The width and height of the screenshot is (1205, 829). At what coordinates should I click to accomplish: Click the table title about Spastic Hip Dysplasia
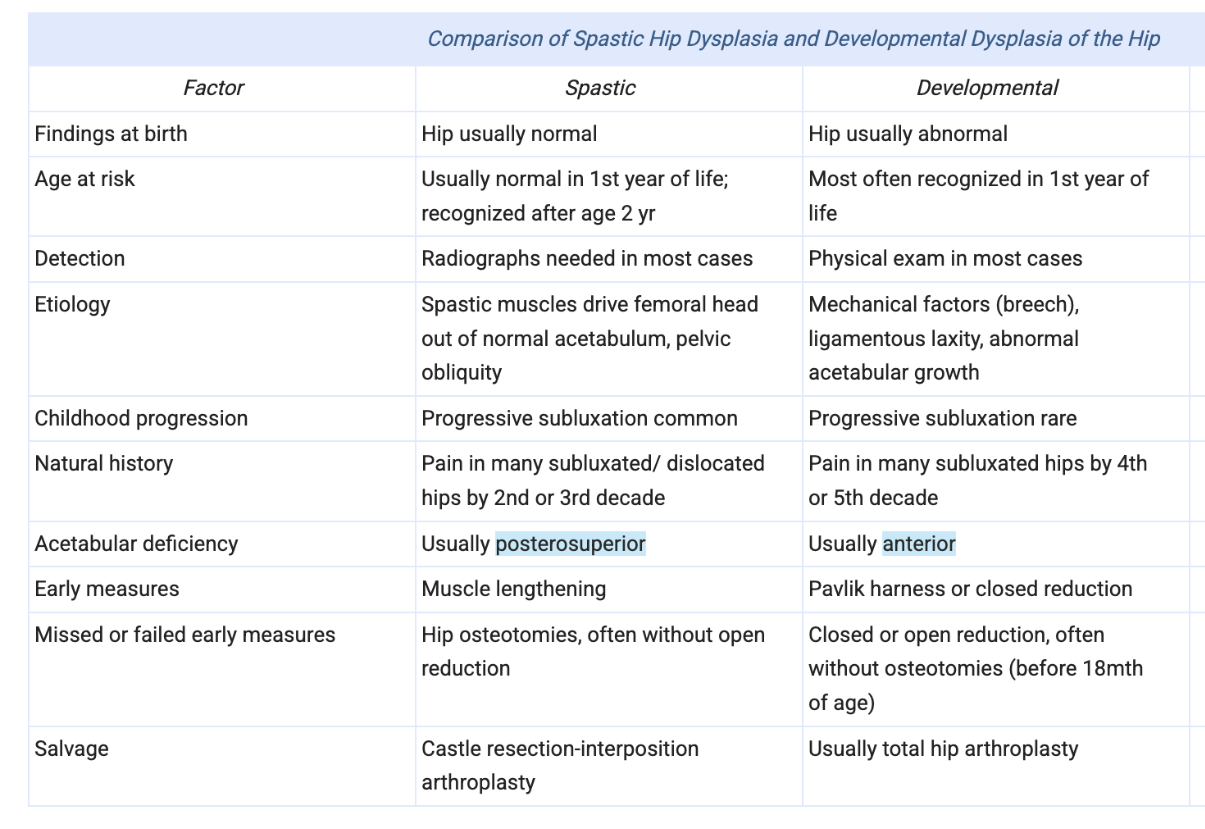[x=793, y=39]
